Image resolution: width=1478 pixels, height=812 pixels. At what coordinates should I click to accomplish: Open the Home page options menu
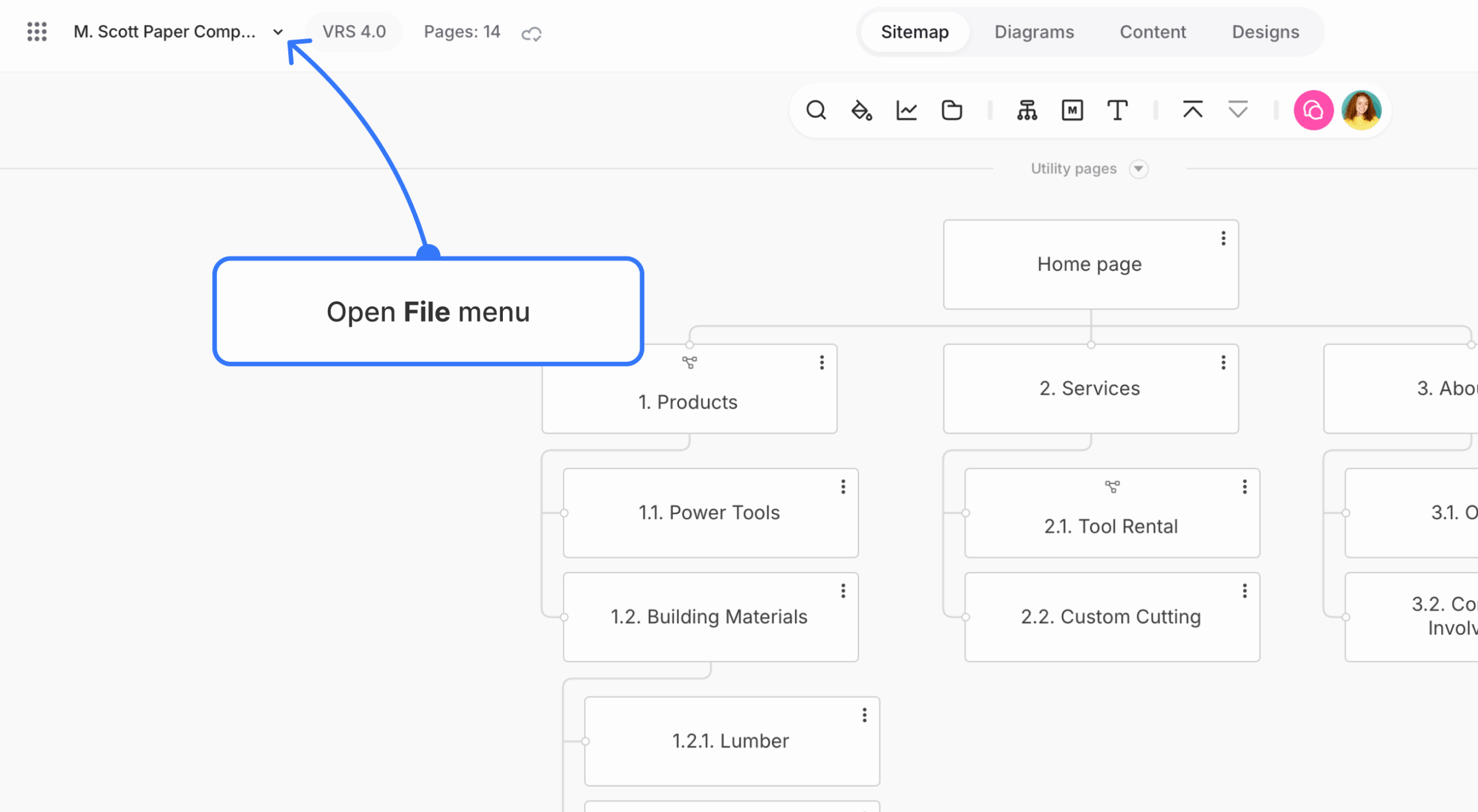click(x=1223, y=238)
